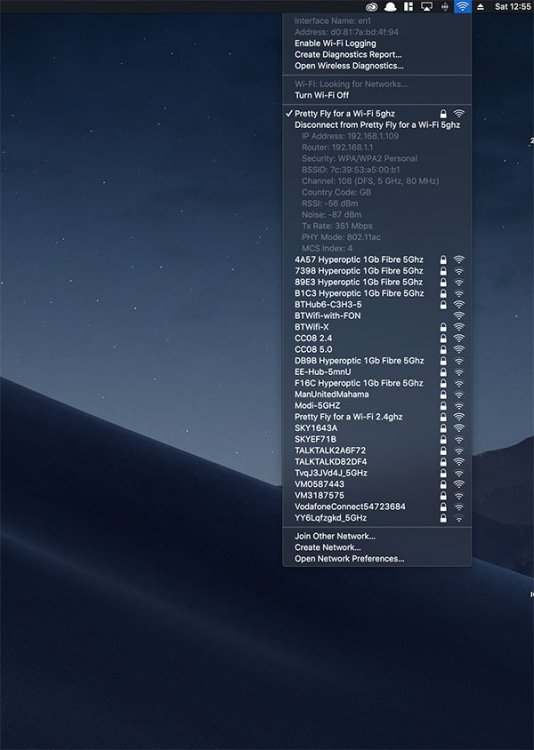
Task: Click signal icon on SKY1643A row
Action: click(459, 428)
